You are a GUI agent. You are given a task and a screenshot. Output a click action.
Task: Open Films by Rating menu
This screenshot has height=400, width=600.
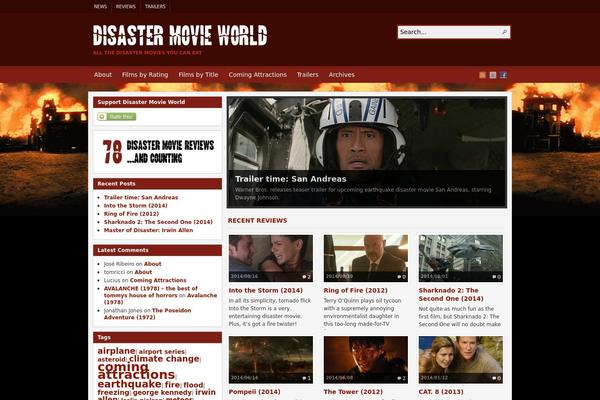pyautogui.click(x=145, y=75)
